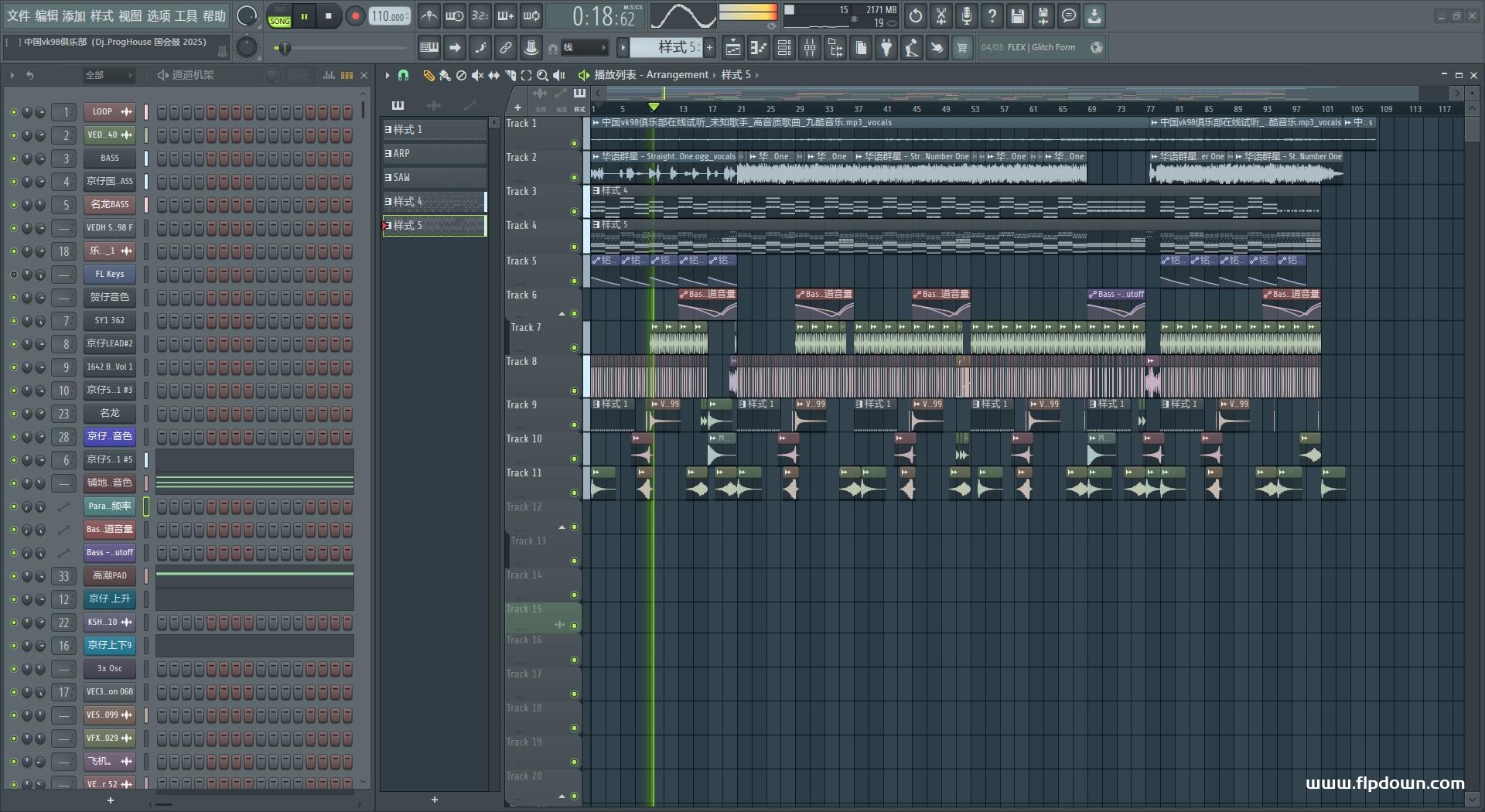Click the undo history icon

916,15
